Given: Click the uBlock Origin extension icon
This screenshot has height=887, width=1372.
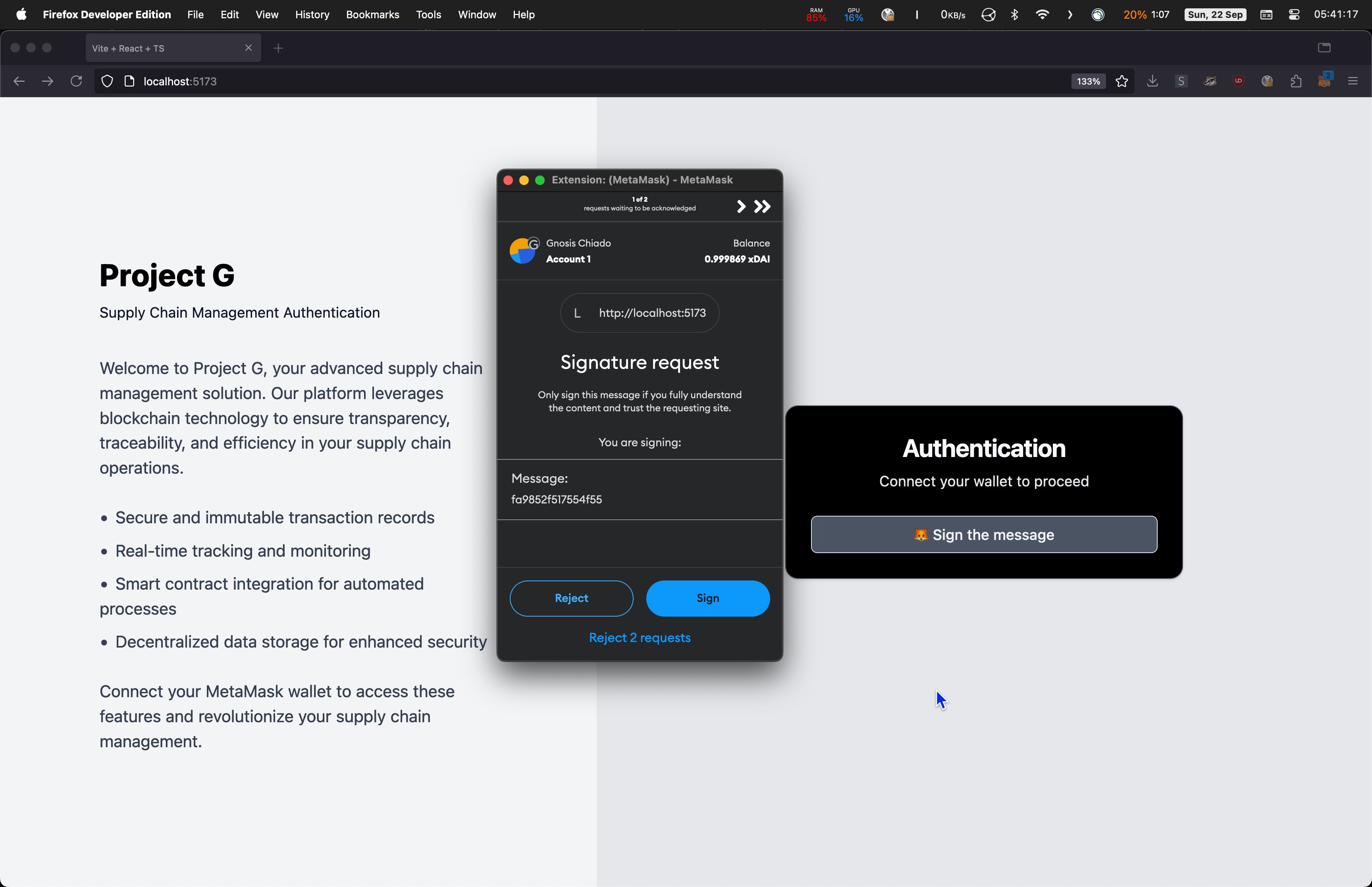Looking at the screenshot, I should click(1239, 81).
